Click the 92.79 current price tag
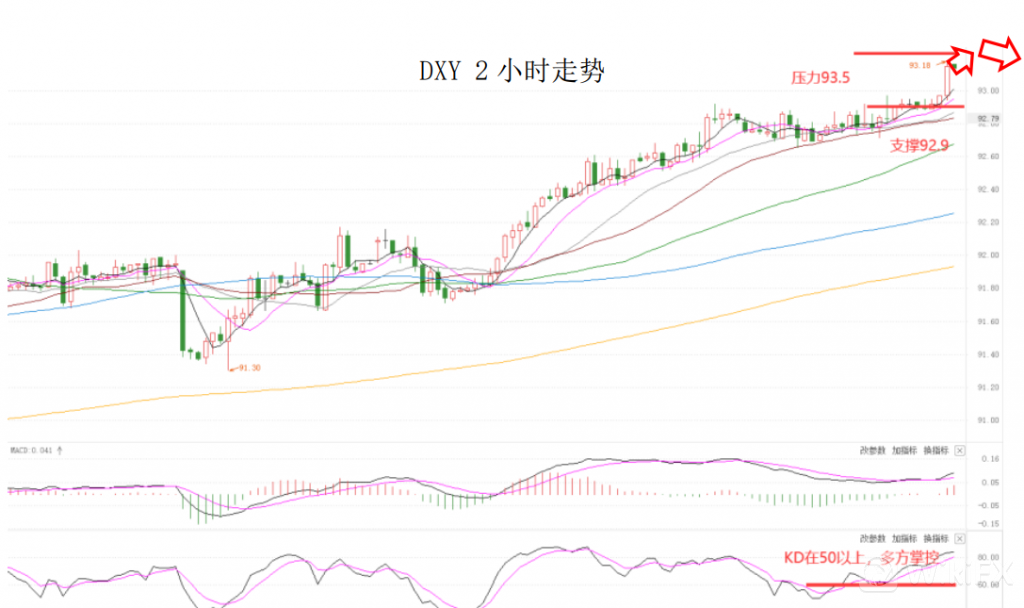 (986, 121)
